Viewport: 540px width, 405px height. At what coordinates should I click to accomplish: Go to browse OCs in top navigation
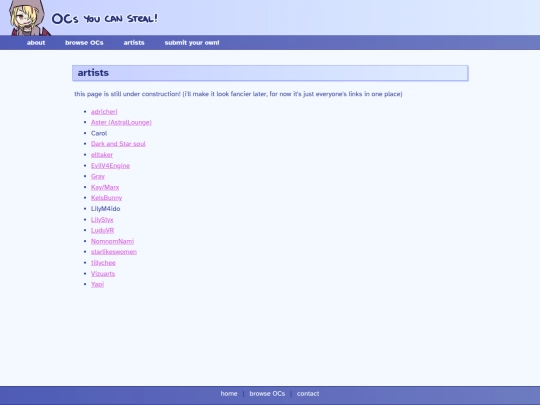(x=84, y=43)
